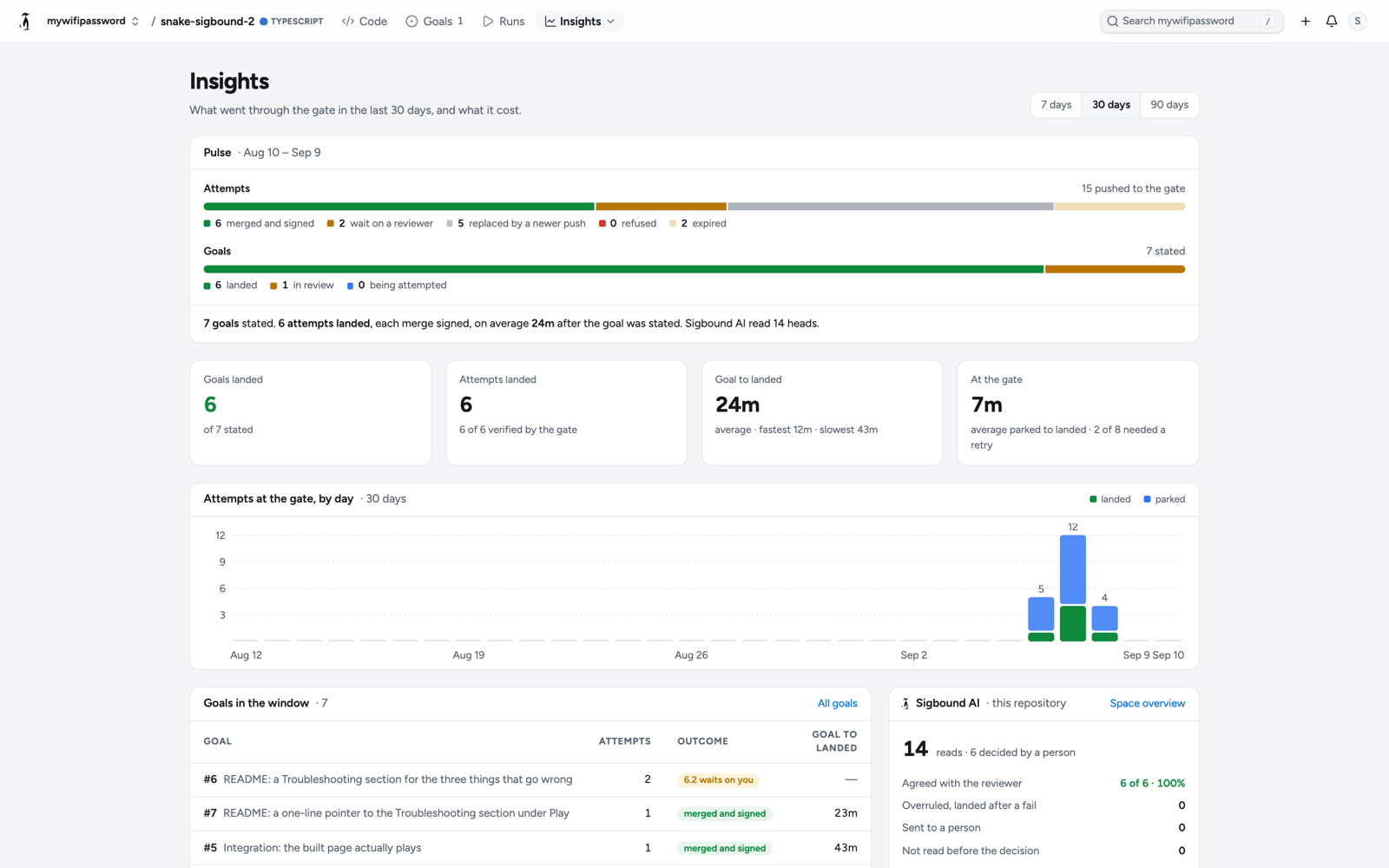Image resolution: width=1389 pixels, height=868 pixels.
Task: Click the Goals landed card
Action: click(x=311, y=413)
